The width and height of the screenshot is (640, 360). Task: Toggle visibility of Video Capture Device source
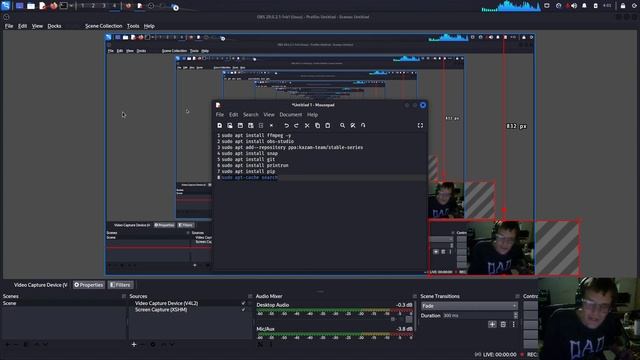pos(244,303)
